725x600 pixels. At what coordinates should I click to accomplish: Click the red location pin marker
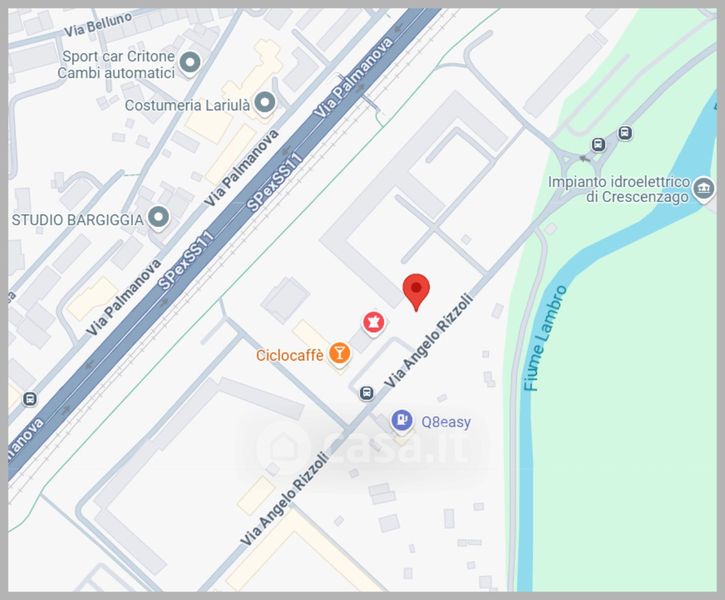point(416,292)
